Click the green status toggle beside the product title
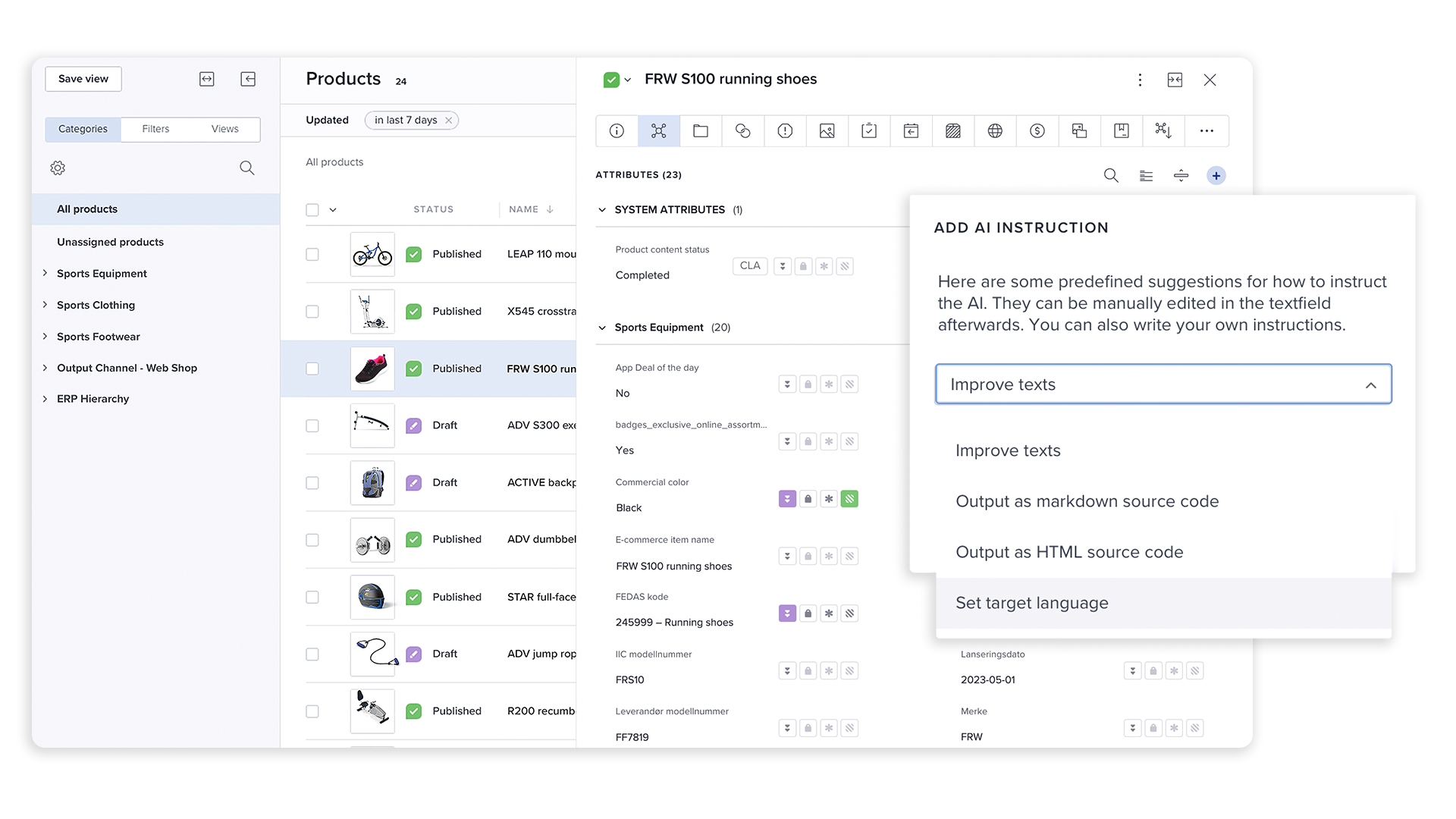Image resolution: width=1456 pixels, height=819 pixels. pos(611,79)
